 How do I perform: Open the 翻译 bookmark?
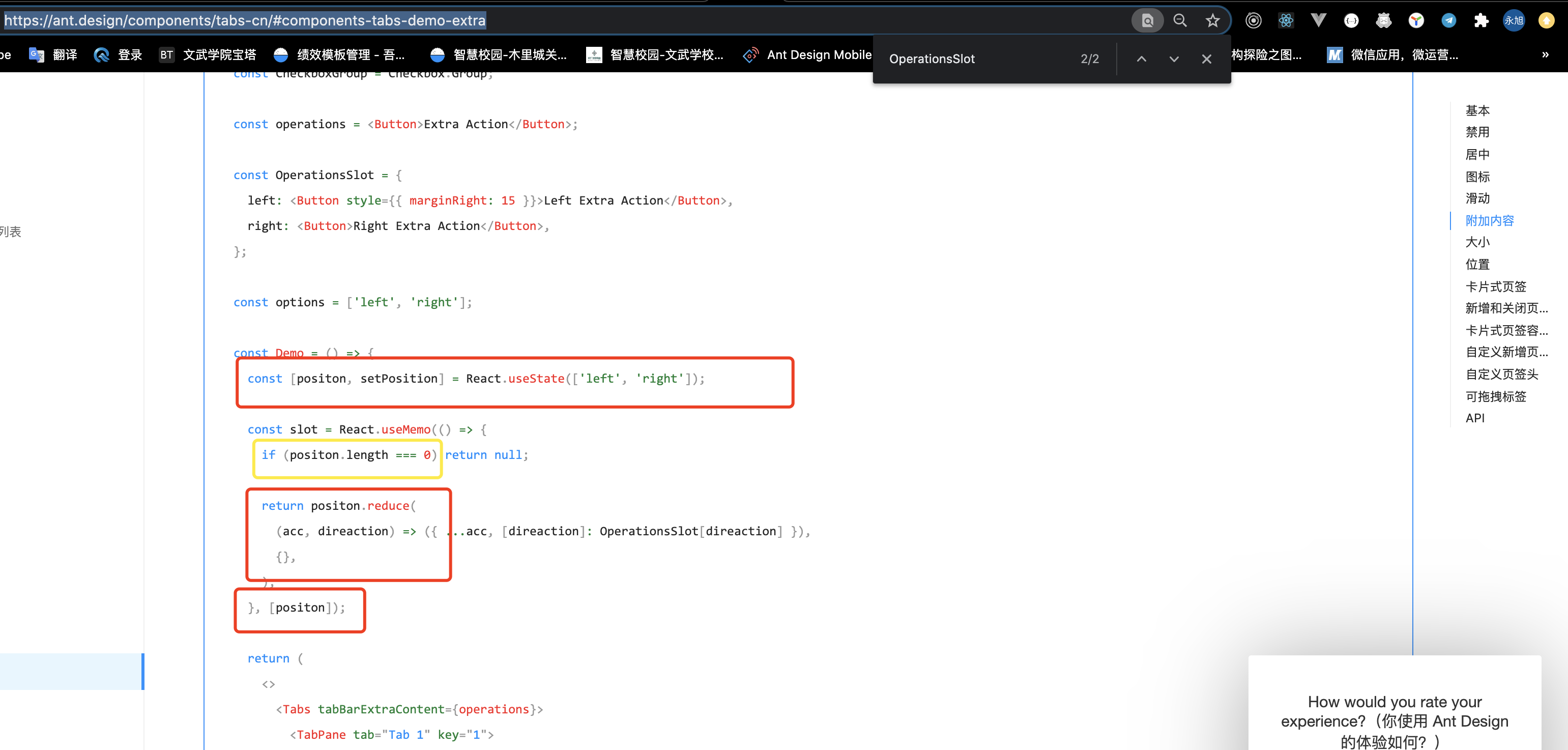[53, 55]
